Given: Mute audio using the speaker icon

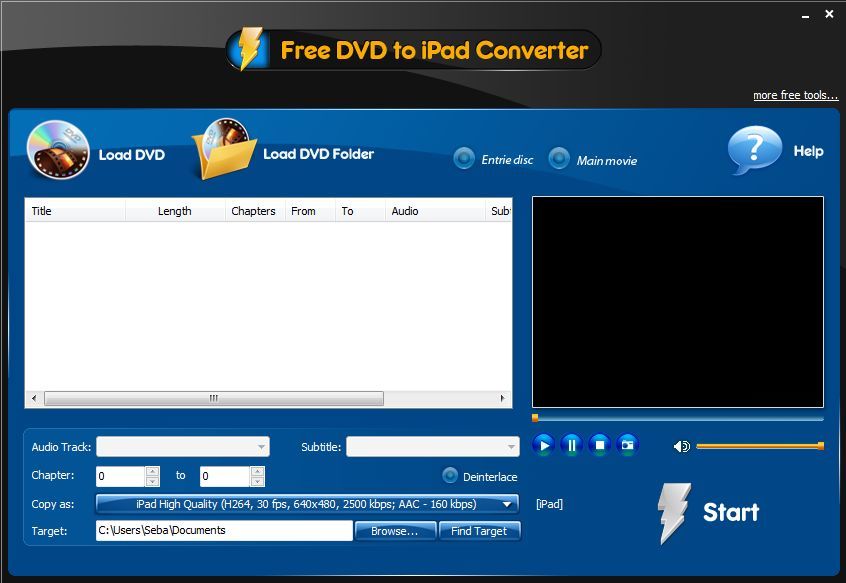Looking at the screenshot, I should click(682, 446).
